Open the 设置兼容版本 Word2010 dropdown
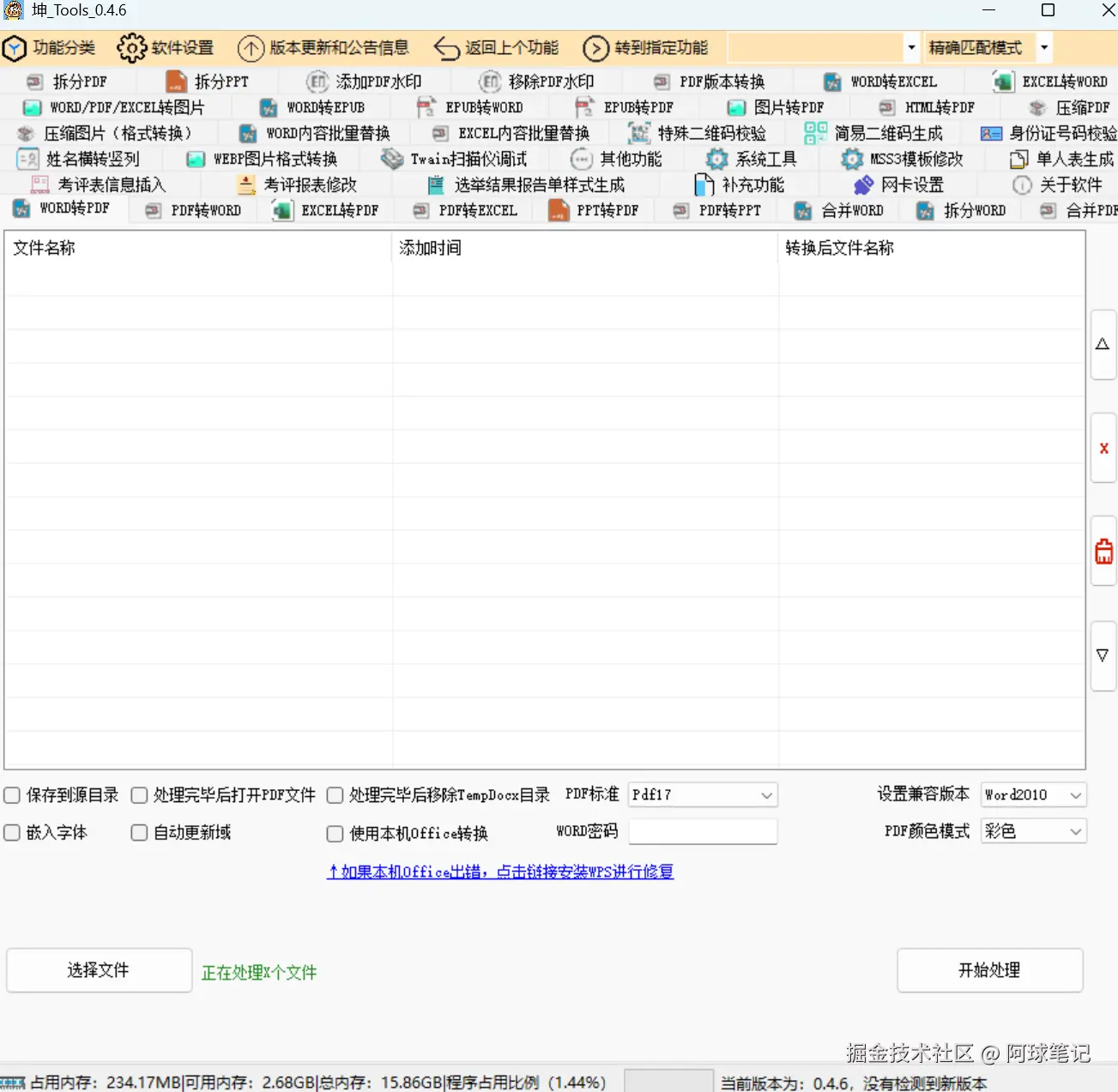The image size is (1118, 1092). tap(1033, 794)
